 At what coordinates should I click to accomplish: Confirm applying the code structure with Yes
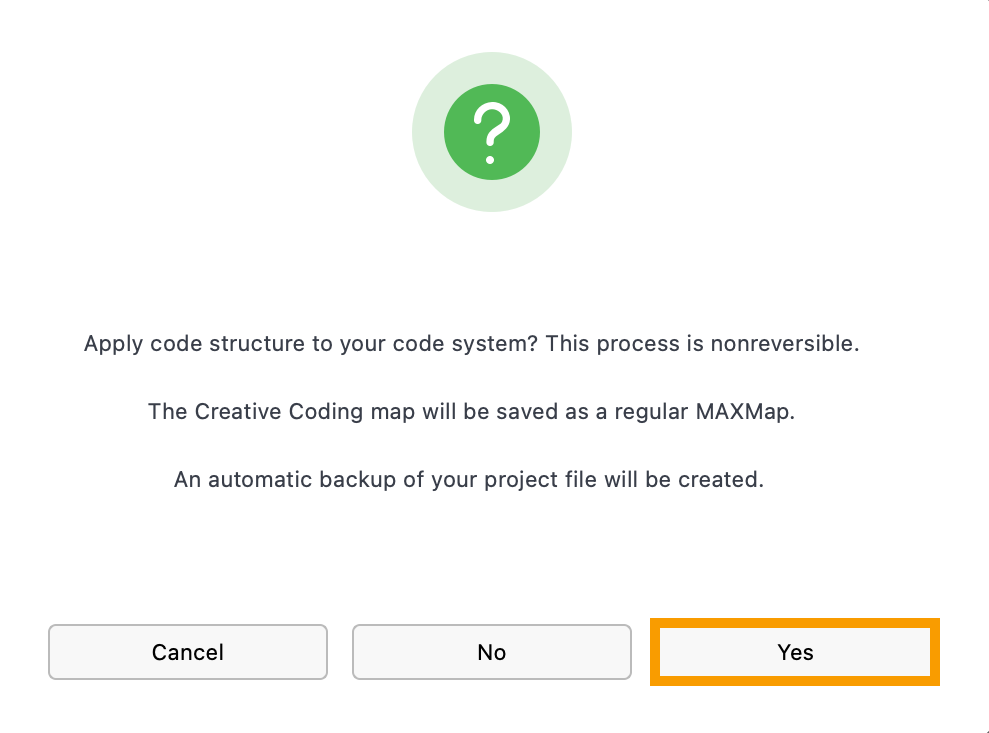click(795, 652)
